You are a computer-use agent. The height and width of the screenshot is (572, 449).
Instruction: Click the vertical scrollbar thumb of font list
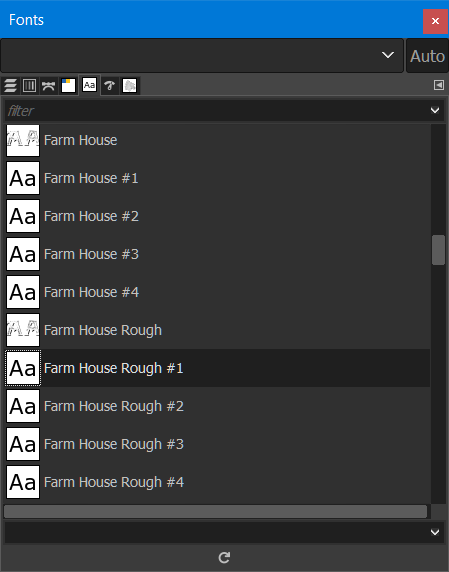click(x=438, y=250)
